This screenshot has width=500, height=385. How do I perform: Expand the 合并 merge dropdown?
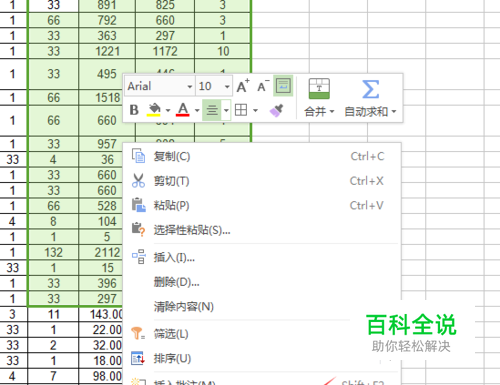pyautogui.click(x=319, y=111)
